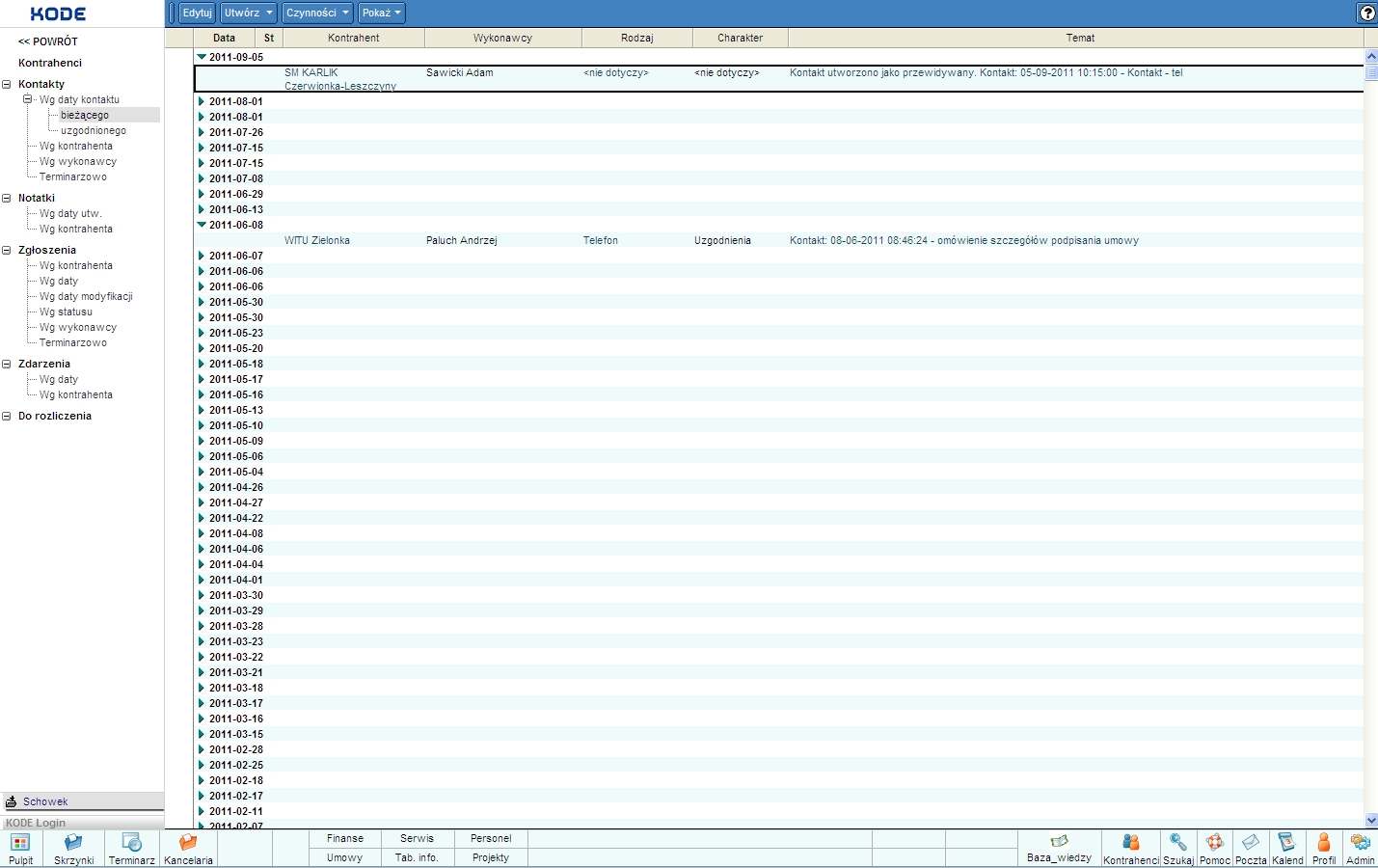The height and width of the screenshot is (868, 1378).
Task: Sort by the Kontrahent column header
Action: pos(354,38)
